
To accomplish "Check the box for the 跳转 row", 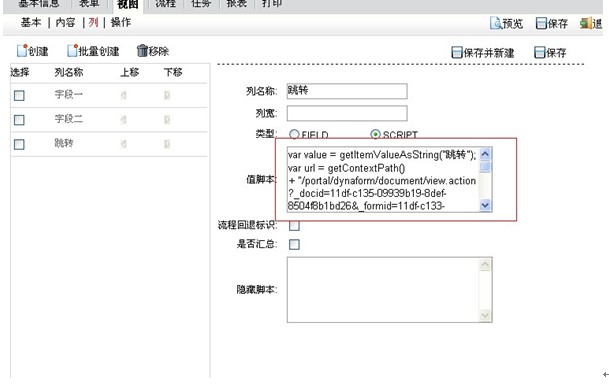I will [x=19, y=144].
